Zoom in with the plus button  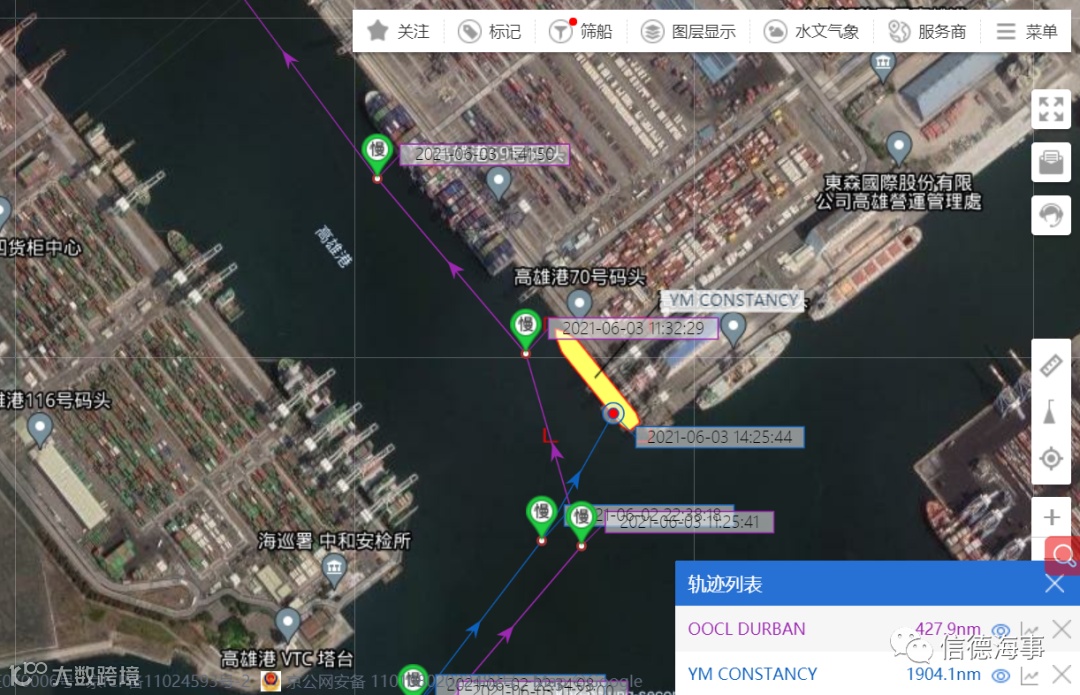click(1051, 517)
